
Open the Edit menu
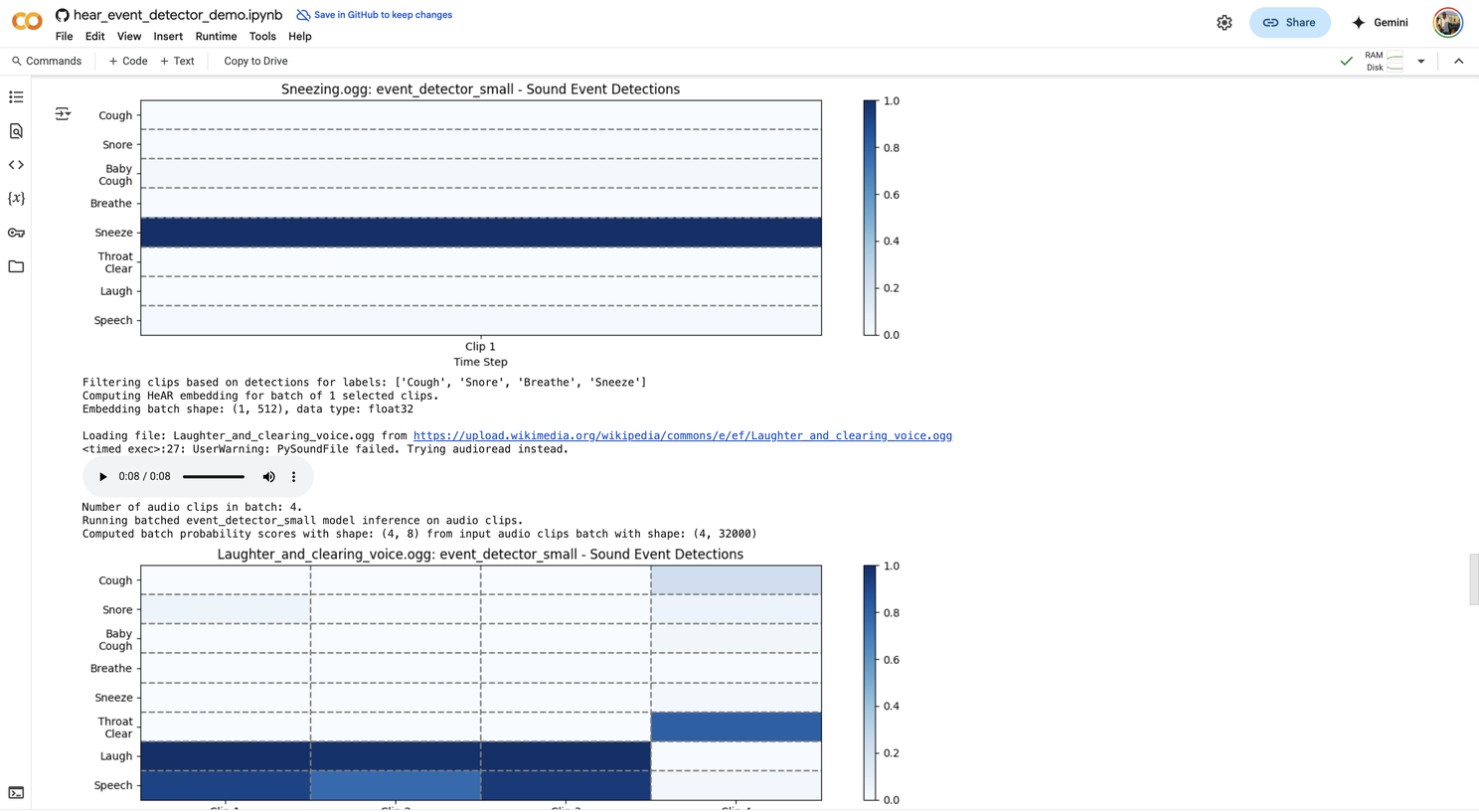coord(94,37)
